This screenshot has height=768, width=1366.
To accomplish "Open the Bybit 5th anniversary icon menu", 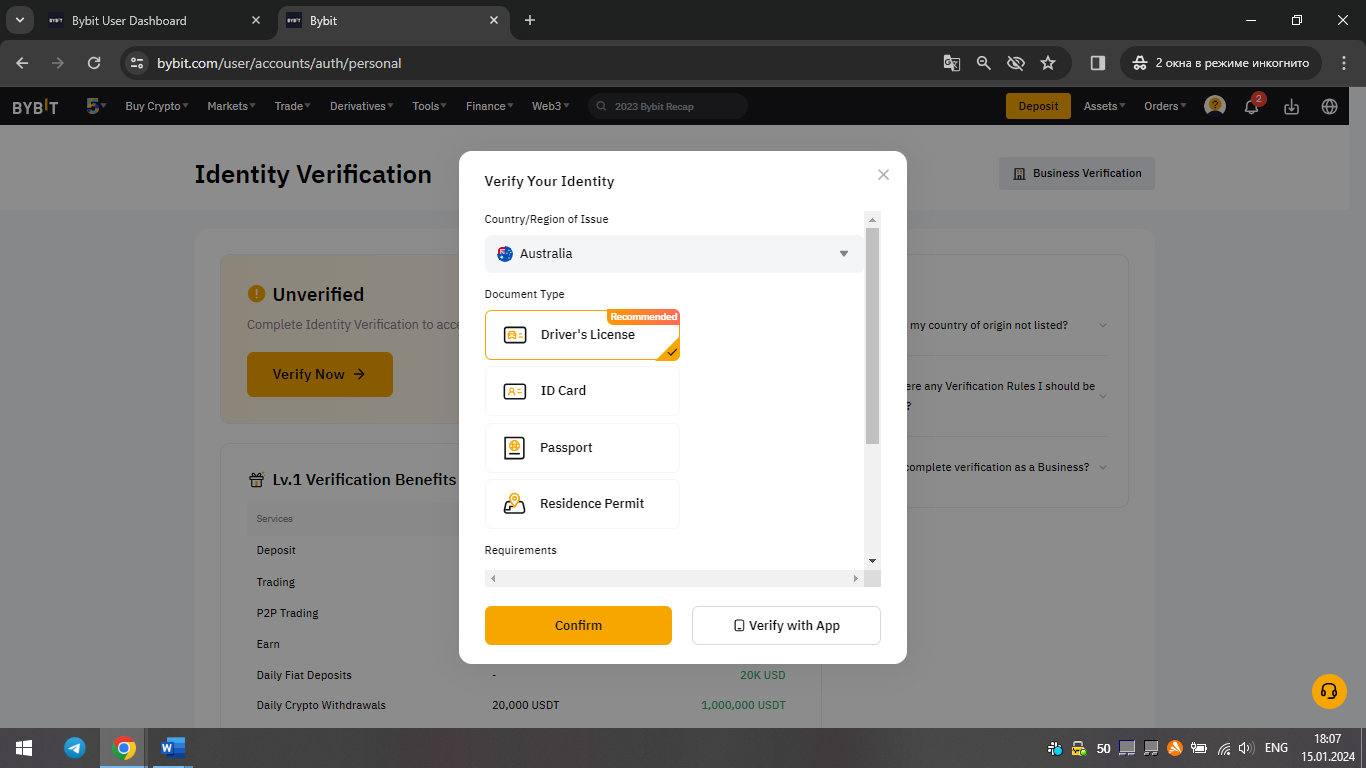I will point(95,106).
